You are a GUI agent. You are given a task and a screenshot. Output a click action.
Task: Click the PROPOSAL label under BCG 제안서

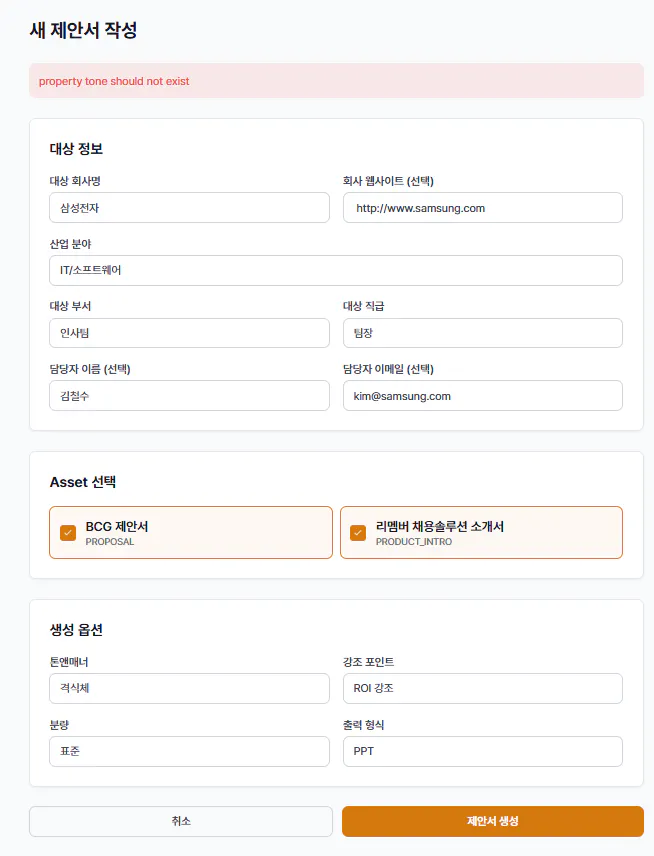(110, 542)
